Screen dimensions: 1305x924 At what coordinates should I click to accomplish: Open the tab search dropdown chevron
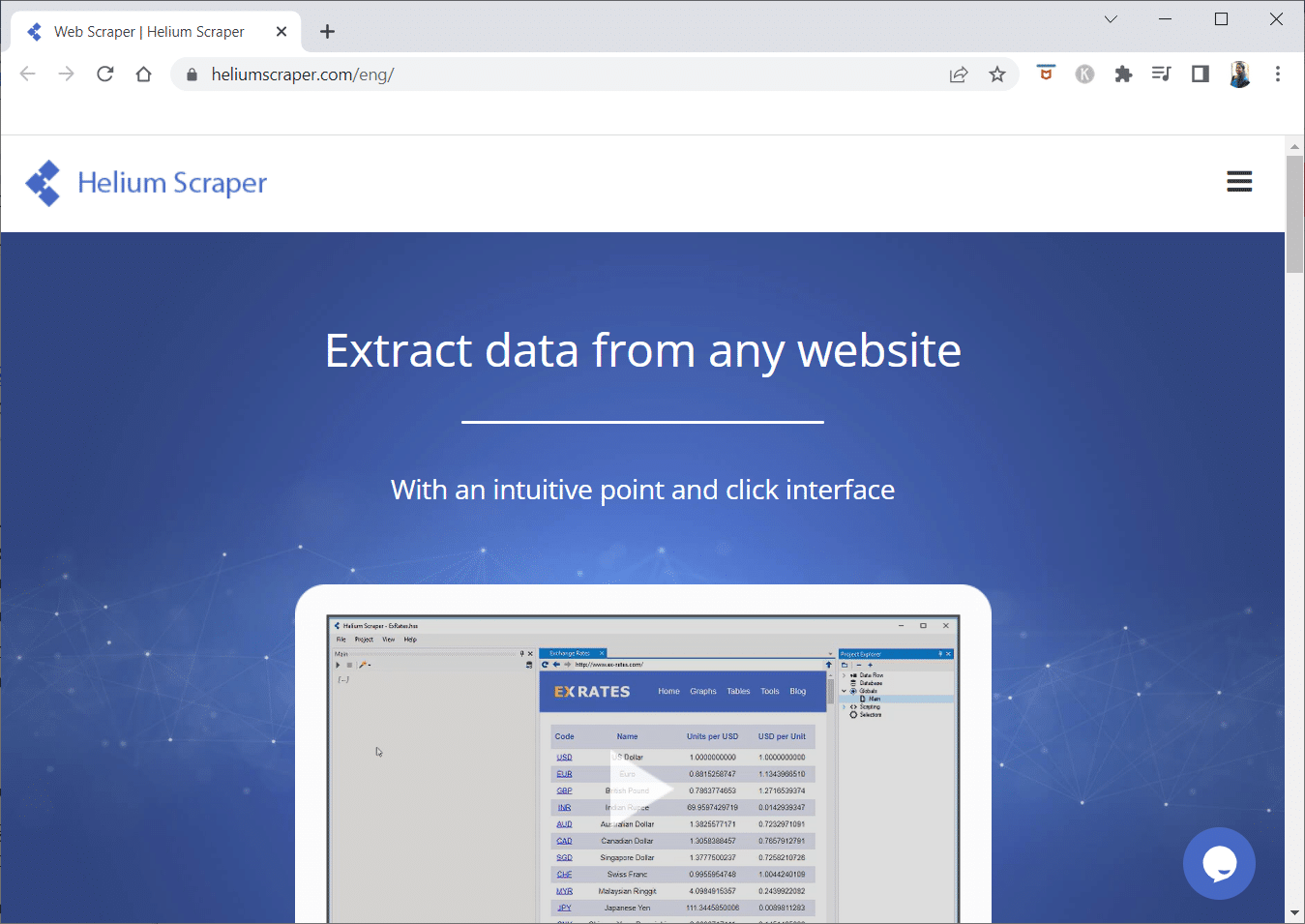click(x=1111, y=19)
